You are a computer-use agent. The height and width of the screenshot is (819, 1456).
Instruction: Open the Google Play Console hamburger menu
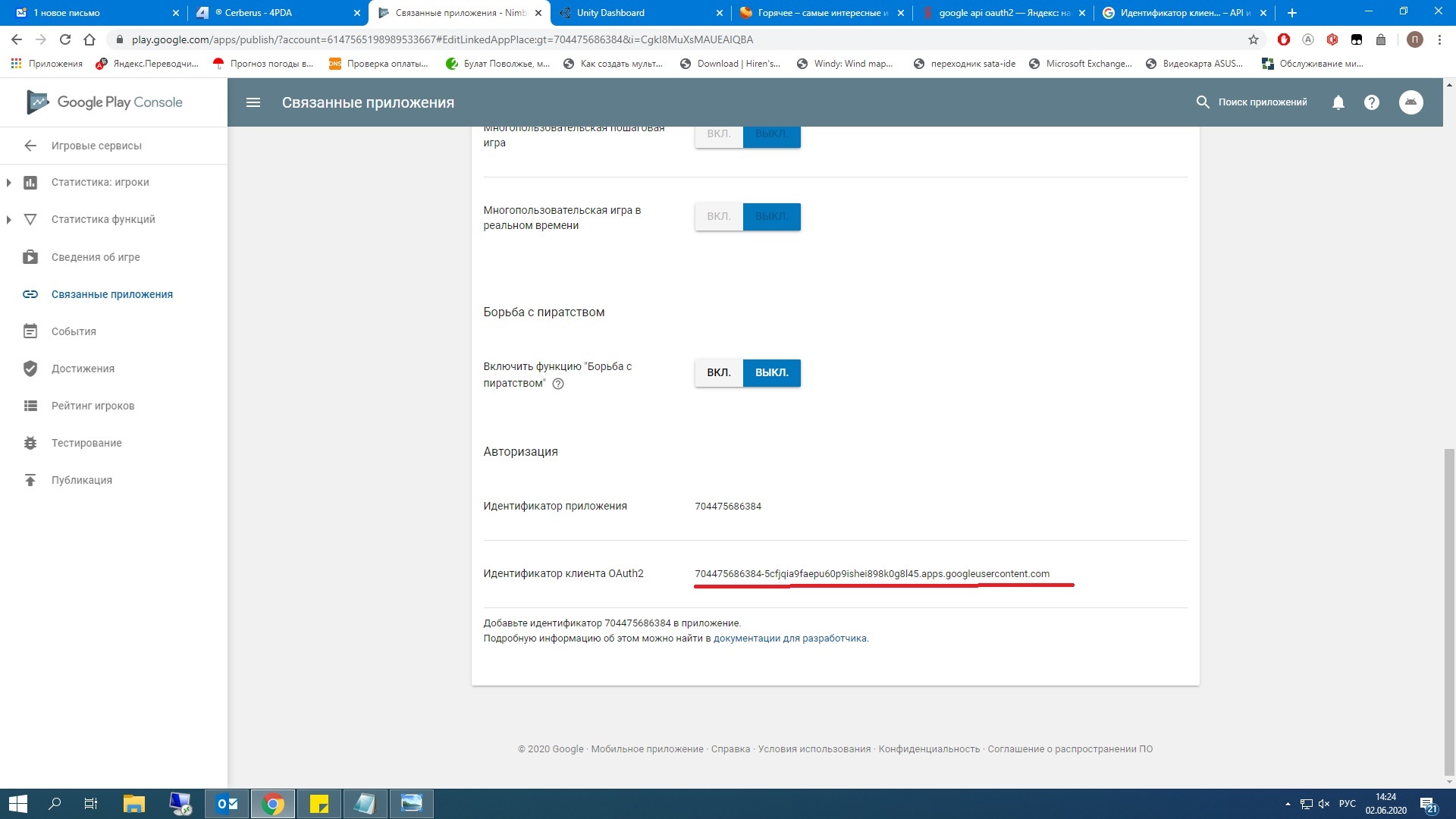pos(252,102)
